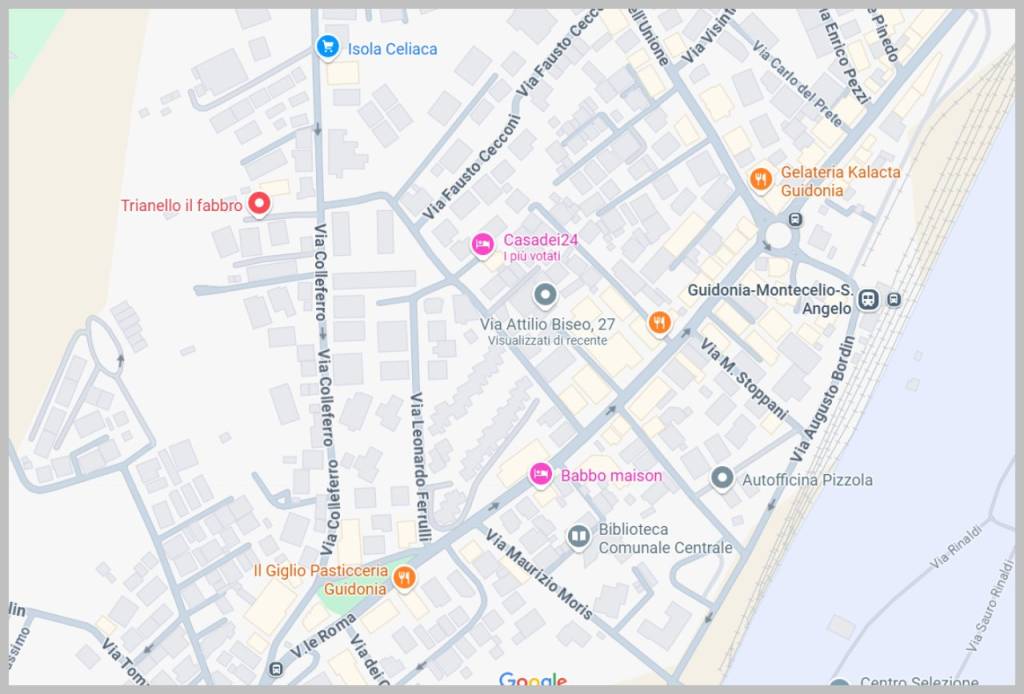Open the Babbo maison hotel pin

541,475
